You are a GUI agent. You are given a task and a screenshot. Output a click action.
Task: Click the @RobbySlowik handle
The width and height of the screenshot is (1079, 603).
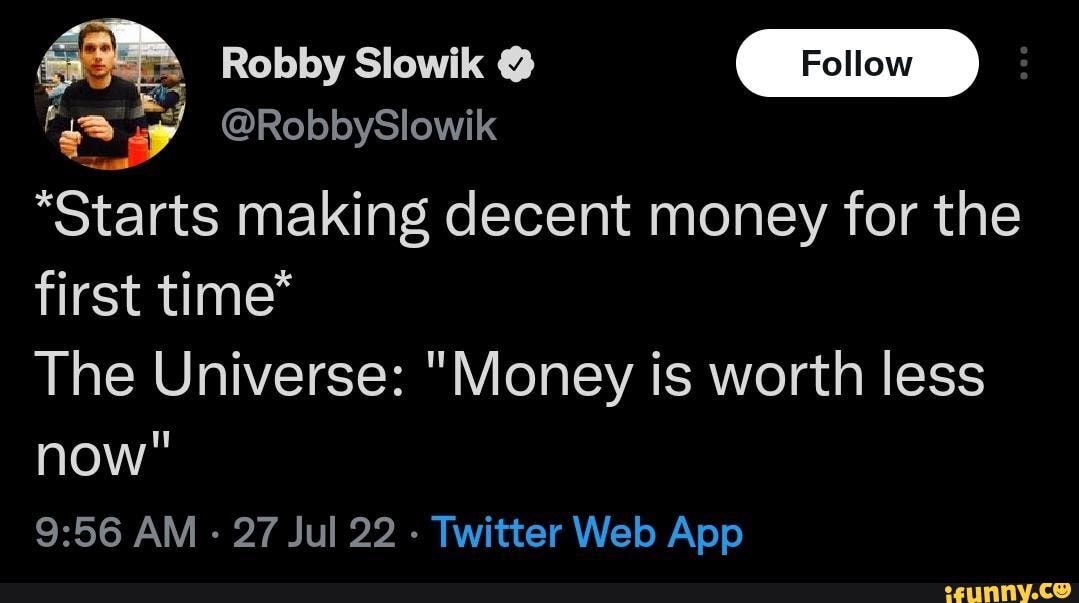click(360, 124)
